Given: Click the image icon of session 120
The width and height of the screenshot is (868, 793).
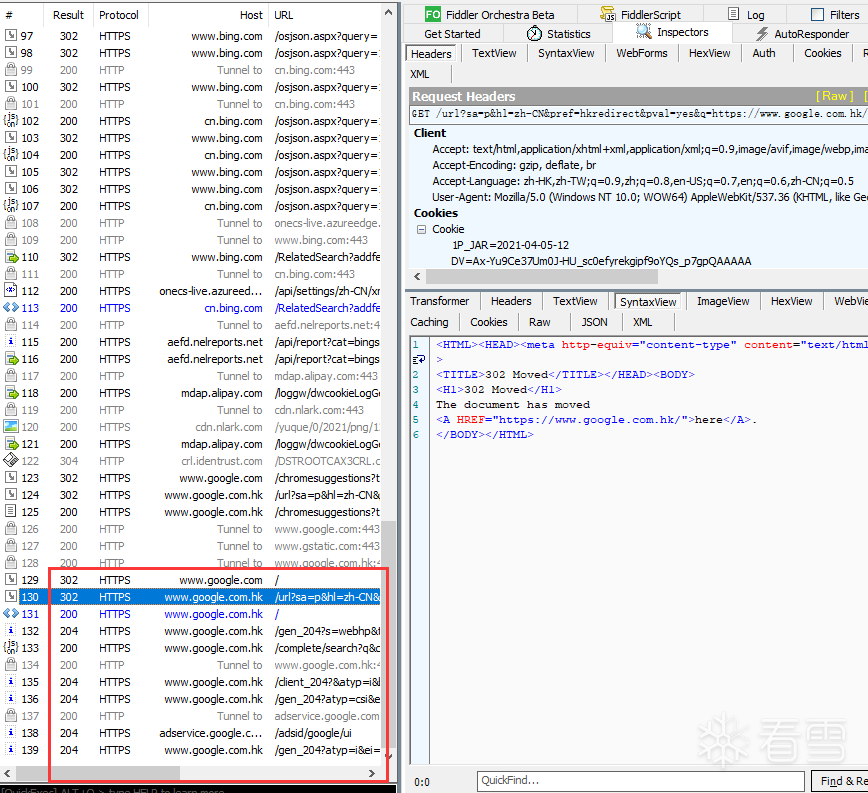Looking at the screenshot, I should click(x=11, y=426).
